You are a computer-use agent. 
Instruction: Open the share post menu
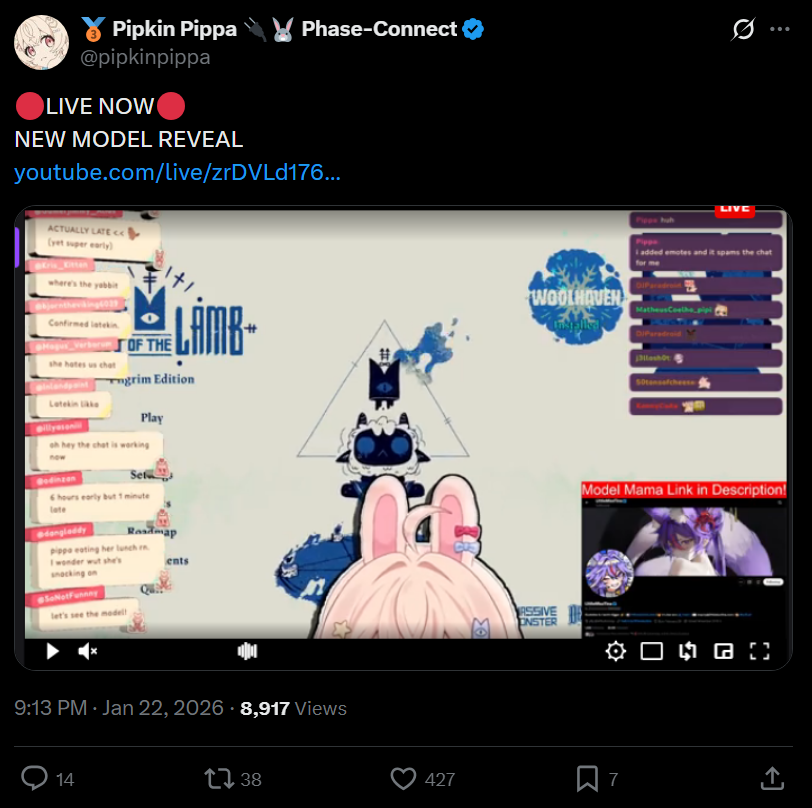coord(772,778)
